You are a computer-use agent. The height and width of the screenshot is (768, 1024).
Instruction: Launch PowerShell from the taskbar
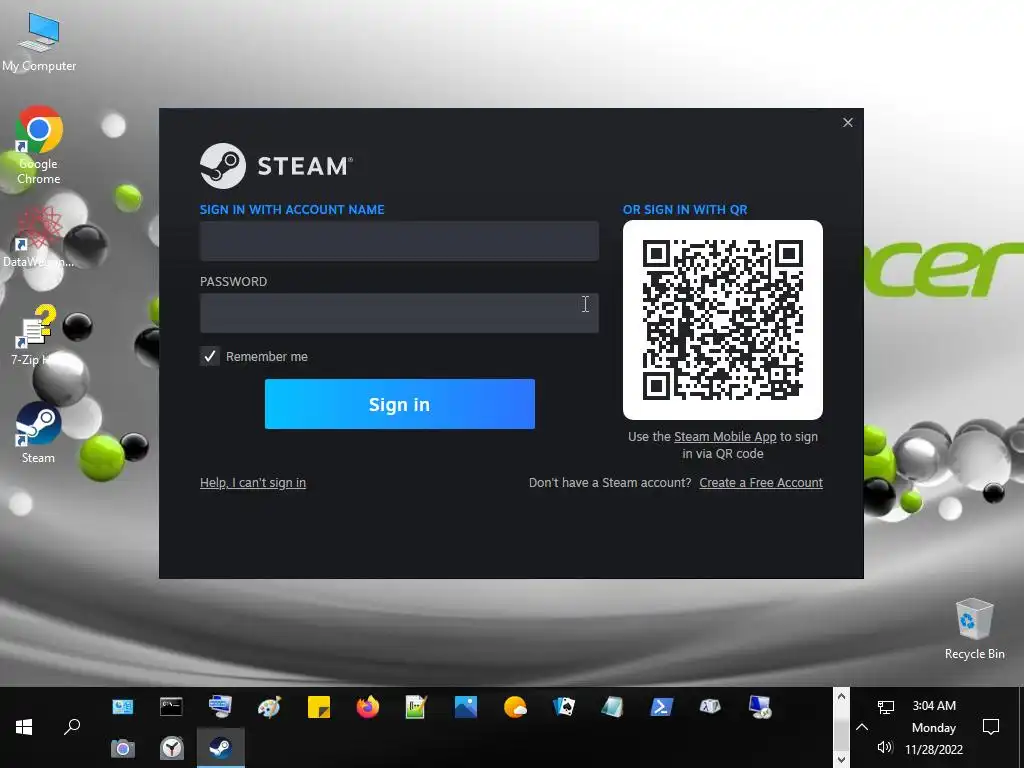pos(661,707)
